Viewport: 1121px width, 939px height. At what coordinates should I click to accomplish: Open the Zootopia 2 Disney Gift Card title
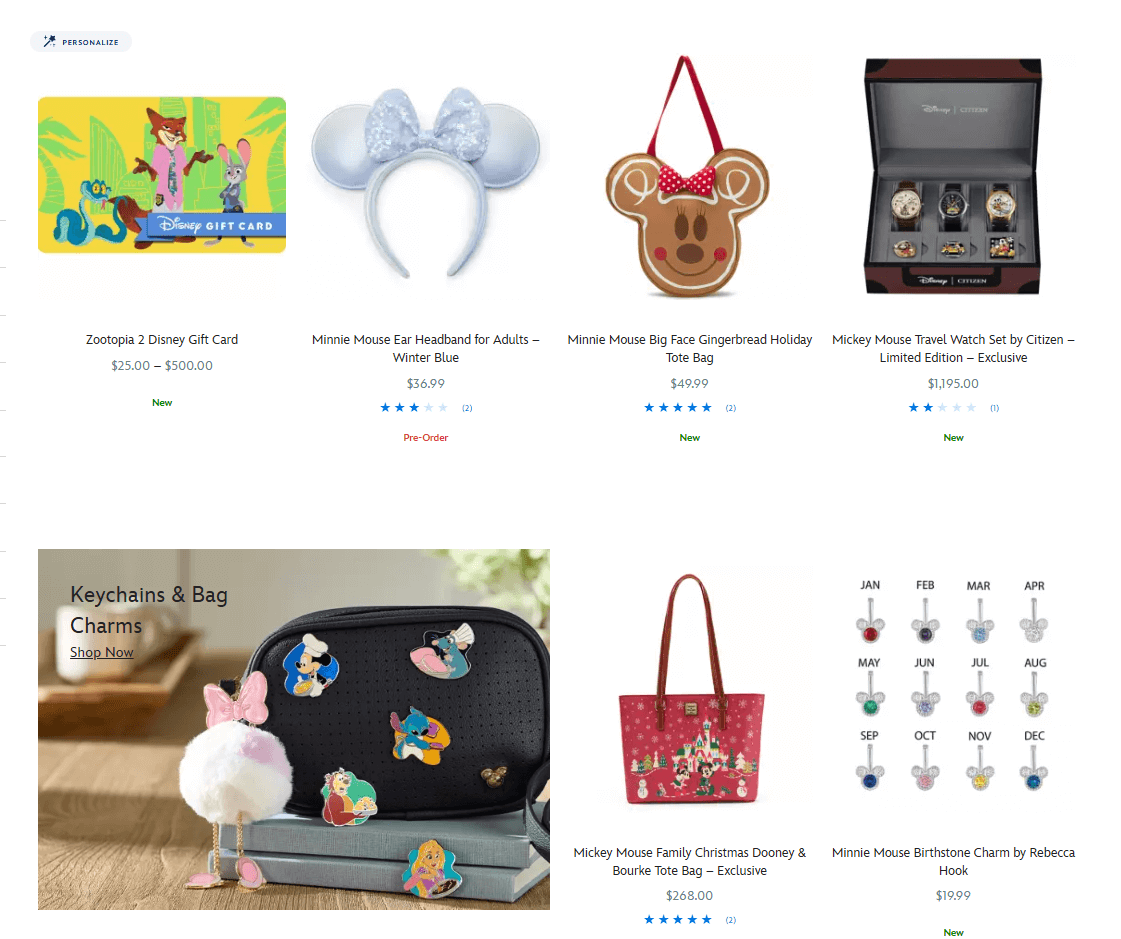[162, 340]
